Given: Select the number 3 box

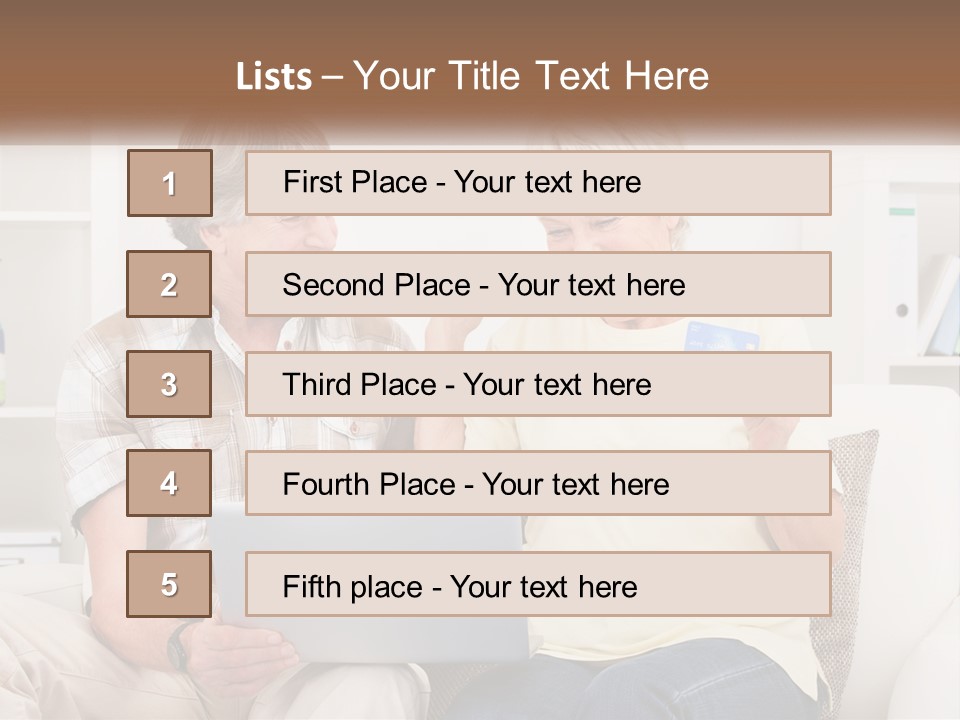Looking at the screenshot, I should tap(170, 384).
